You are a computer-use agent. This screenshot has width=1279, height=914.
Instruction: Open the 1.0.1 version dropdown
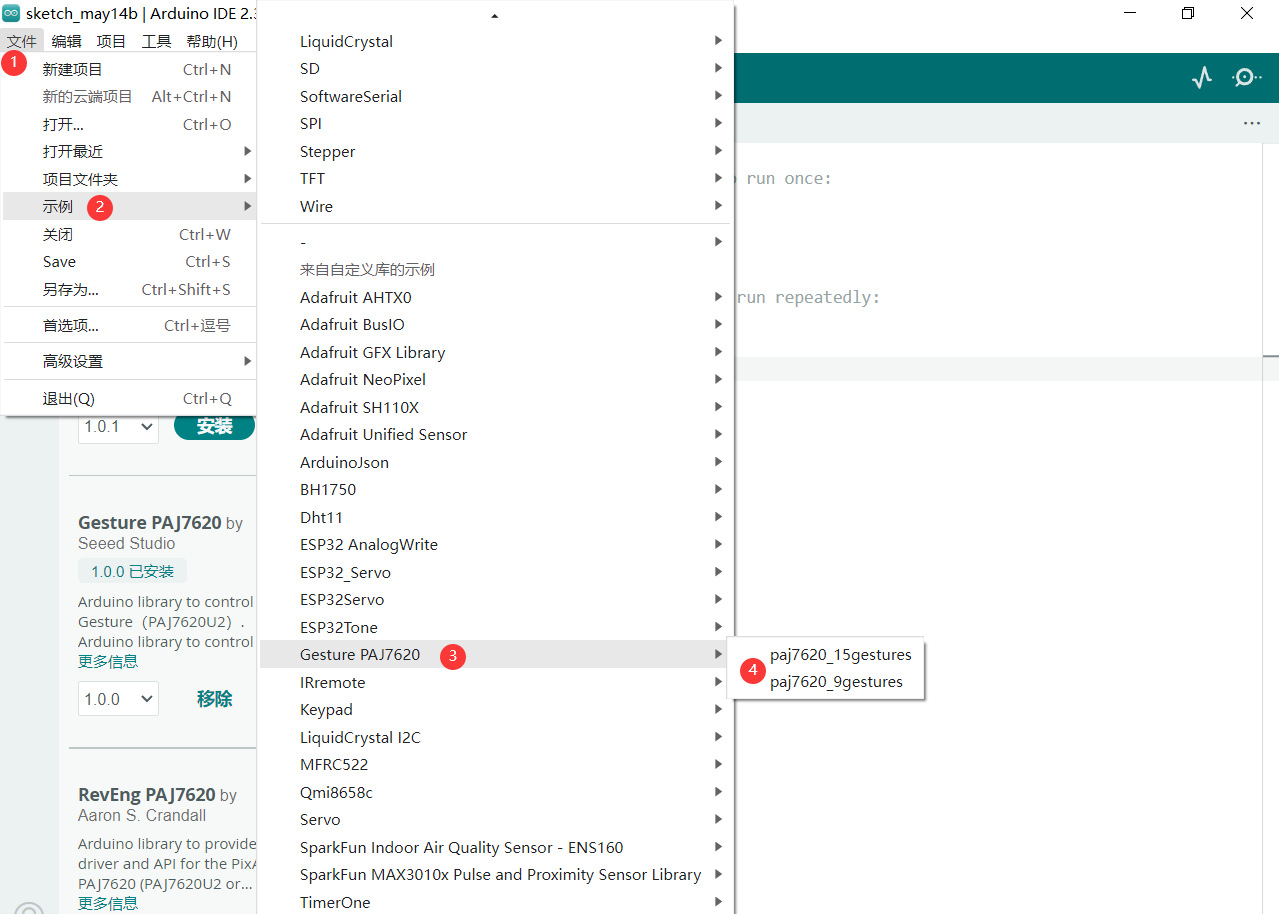[119, 426]
